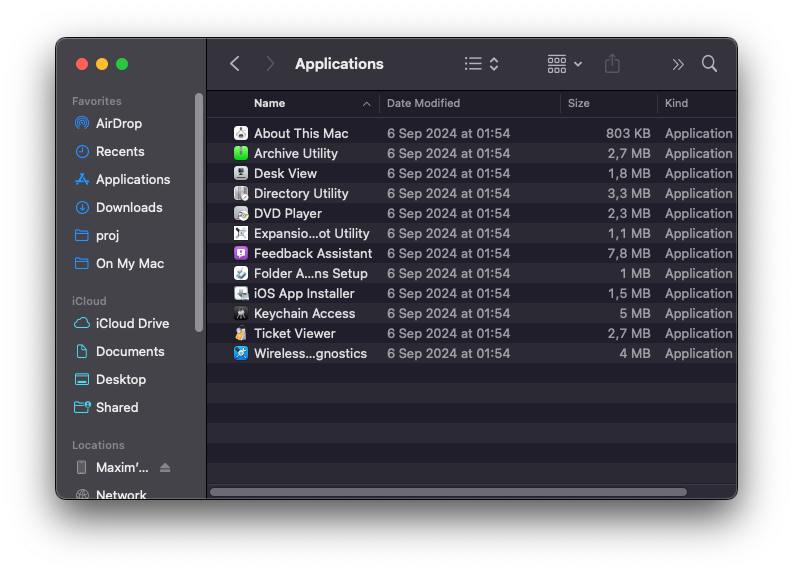Select the About This Mac app icon
This screenshot has width=793, height=573.
(x=241, y=133)
